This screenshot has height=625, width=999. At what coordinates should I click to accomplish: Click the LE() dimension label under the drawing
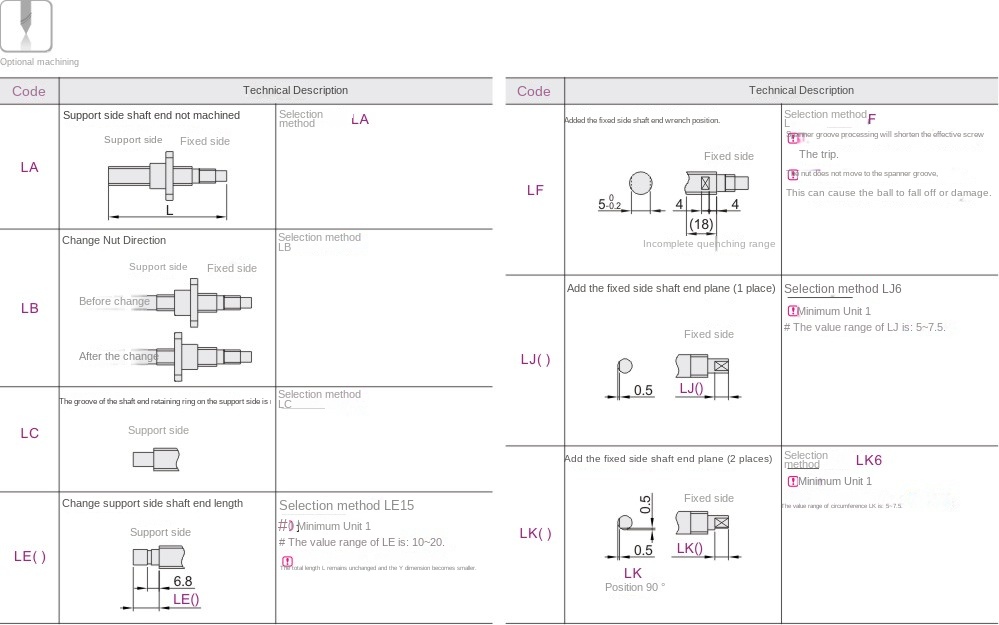[186, 600]
